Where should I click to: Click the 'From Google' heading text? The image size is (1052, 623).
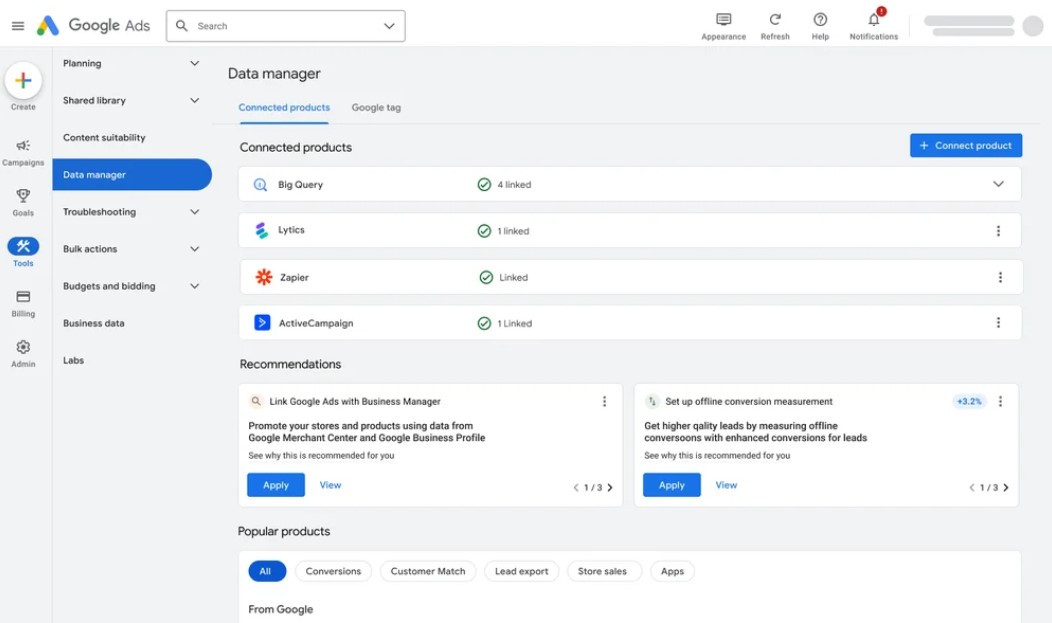point(280,609)
